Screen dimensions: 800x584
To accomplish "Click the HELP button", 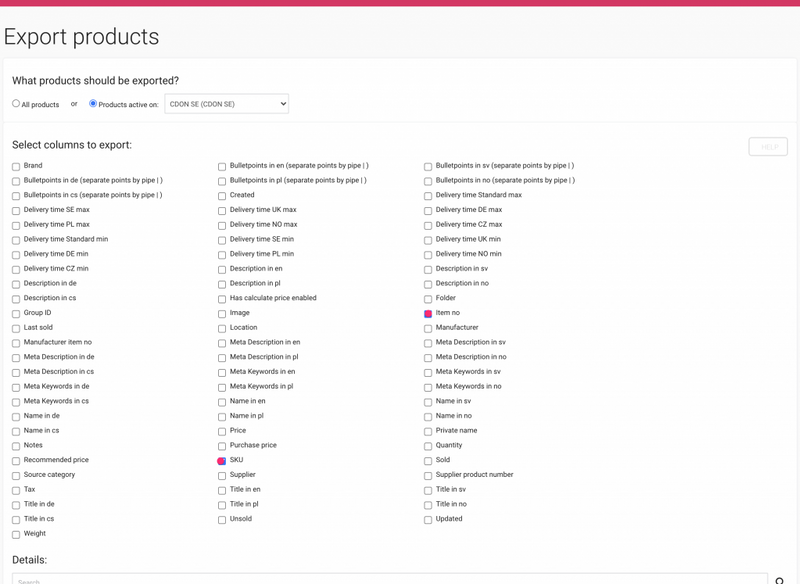I will (x=768, y=147).
